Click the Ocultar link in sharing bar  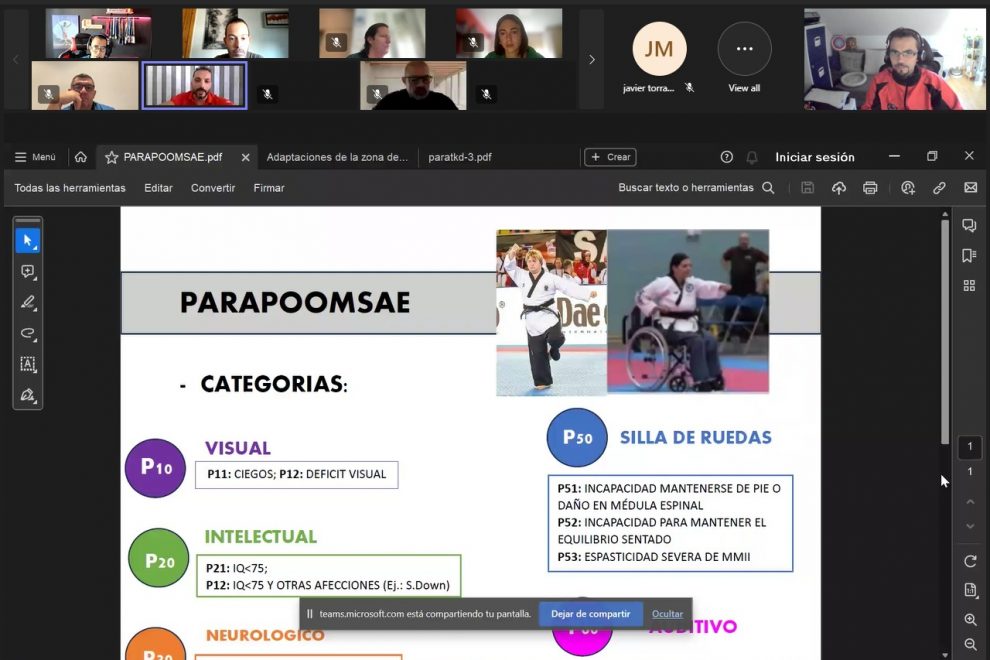(667, 614)
